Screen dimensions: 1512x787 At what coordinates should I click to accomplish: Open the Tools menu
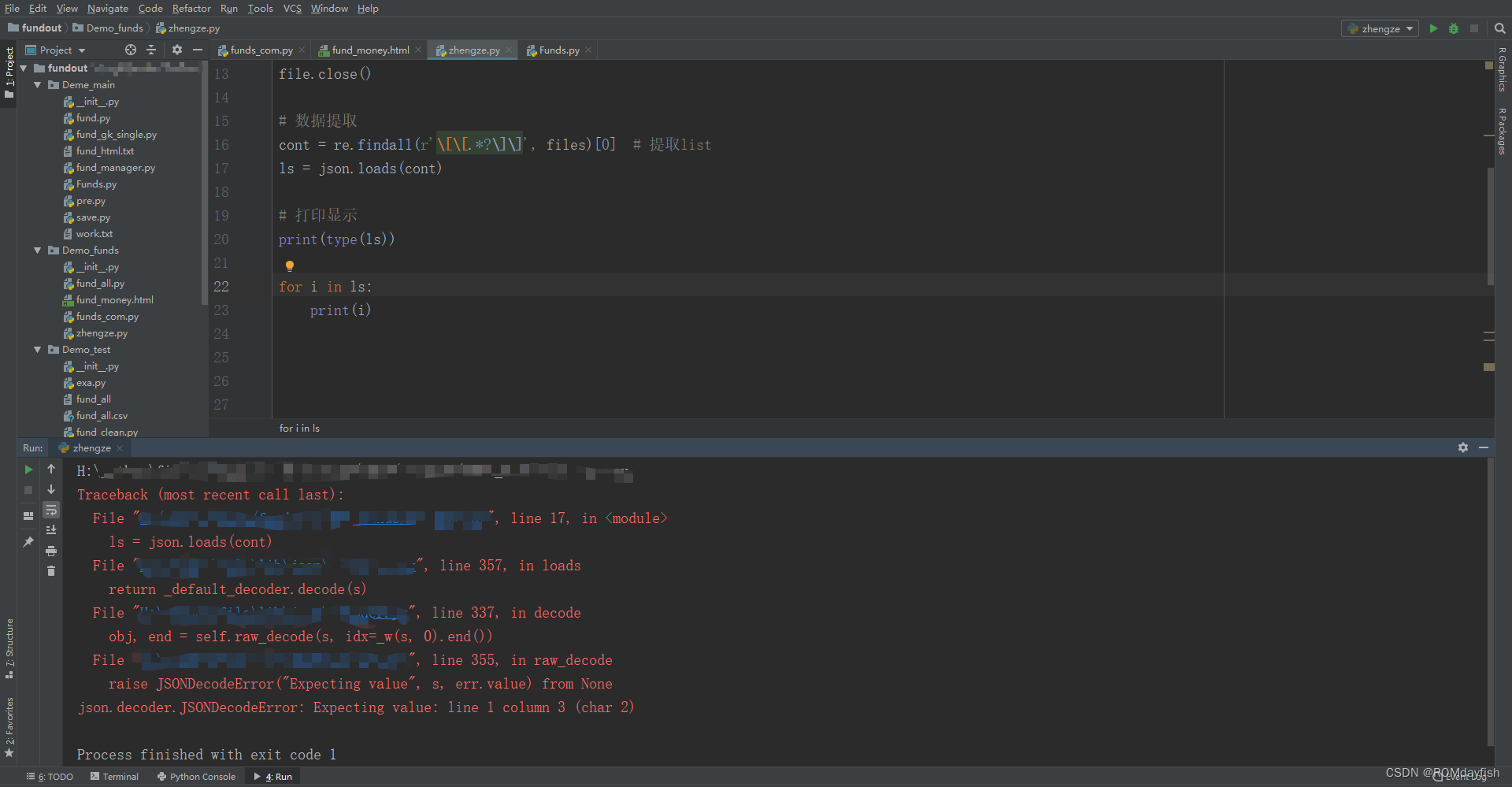click(260, 8)
